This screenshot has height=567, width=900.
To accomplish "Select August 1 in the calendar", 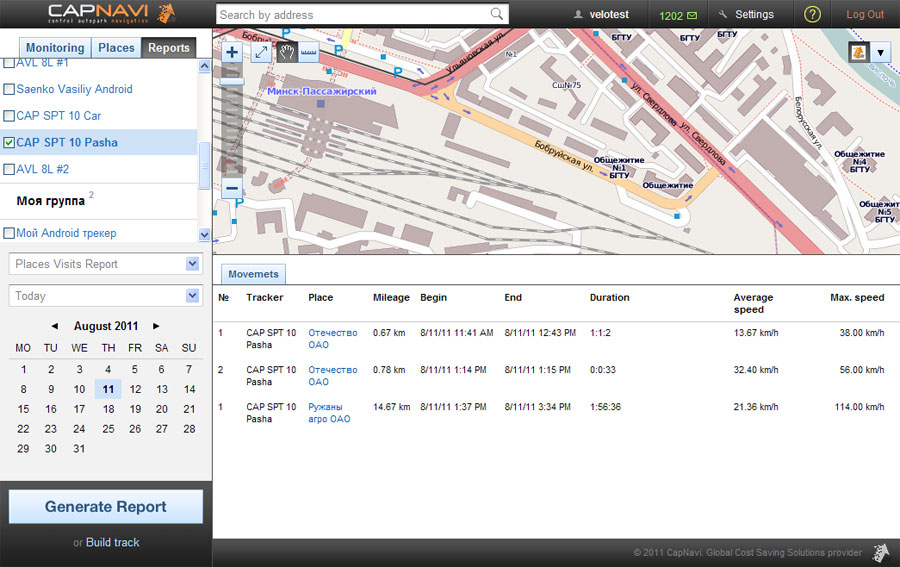I will click(24, 370).
